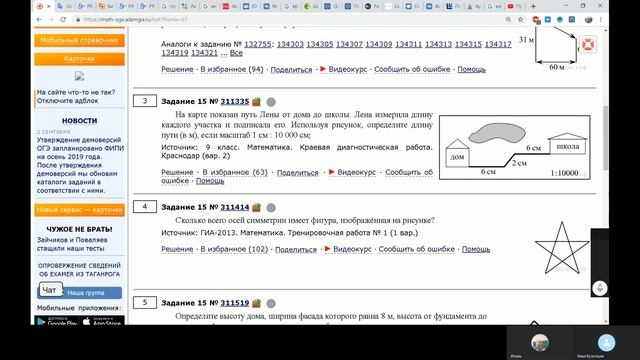Click the blue default participant avatar
This screenshot has height=360, width=640.
tap(607, 342)
